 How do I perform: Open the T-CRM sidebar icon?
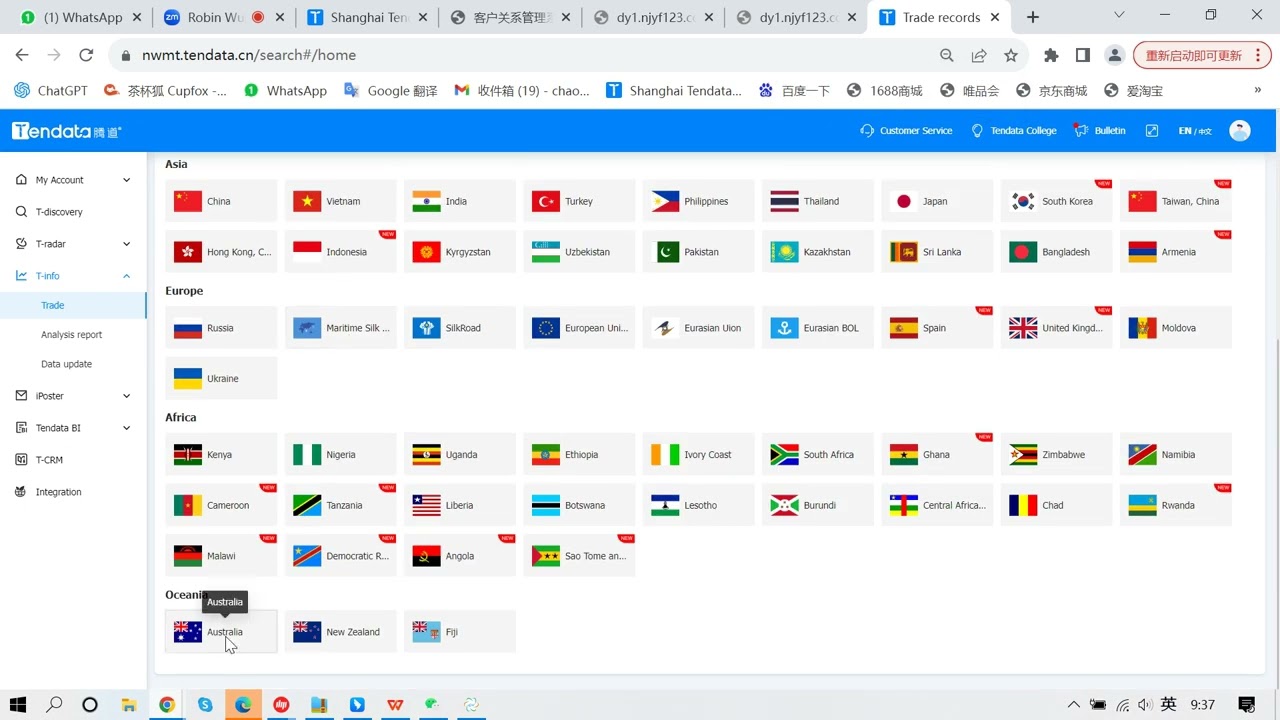click(21, 460)
